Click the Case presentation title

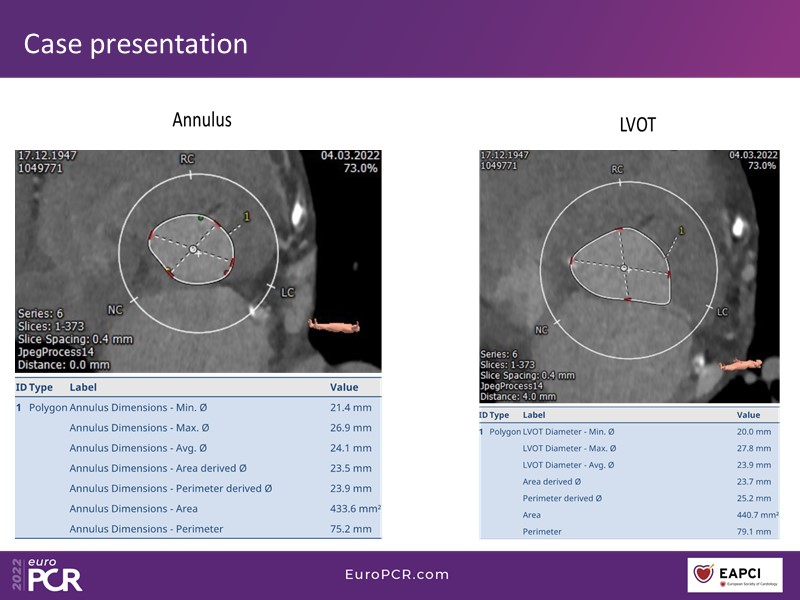(x=135, y=44)
